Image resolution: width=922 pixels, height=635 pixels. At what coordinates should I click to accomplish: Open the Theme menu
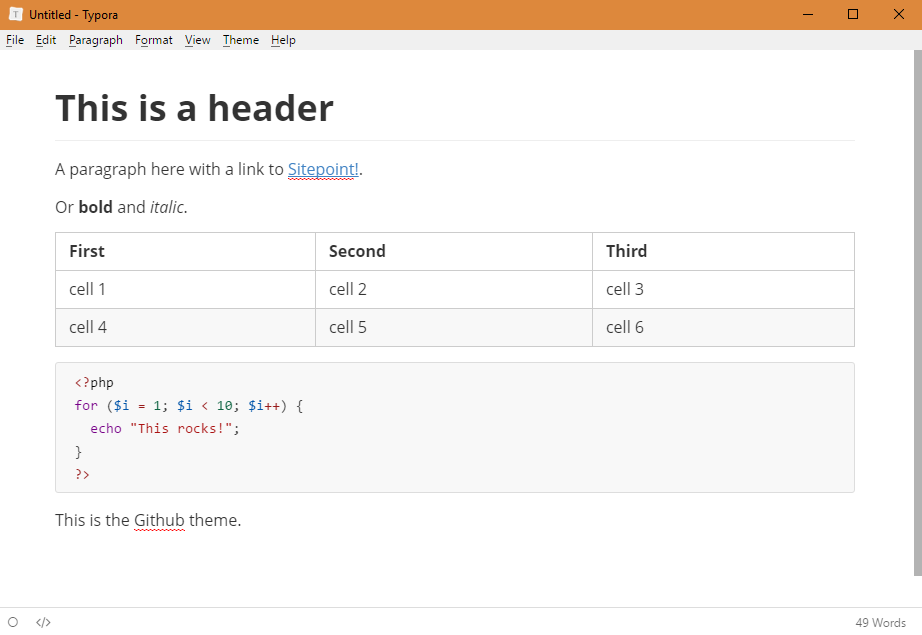pyautogui.click(x=241, y=40)
